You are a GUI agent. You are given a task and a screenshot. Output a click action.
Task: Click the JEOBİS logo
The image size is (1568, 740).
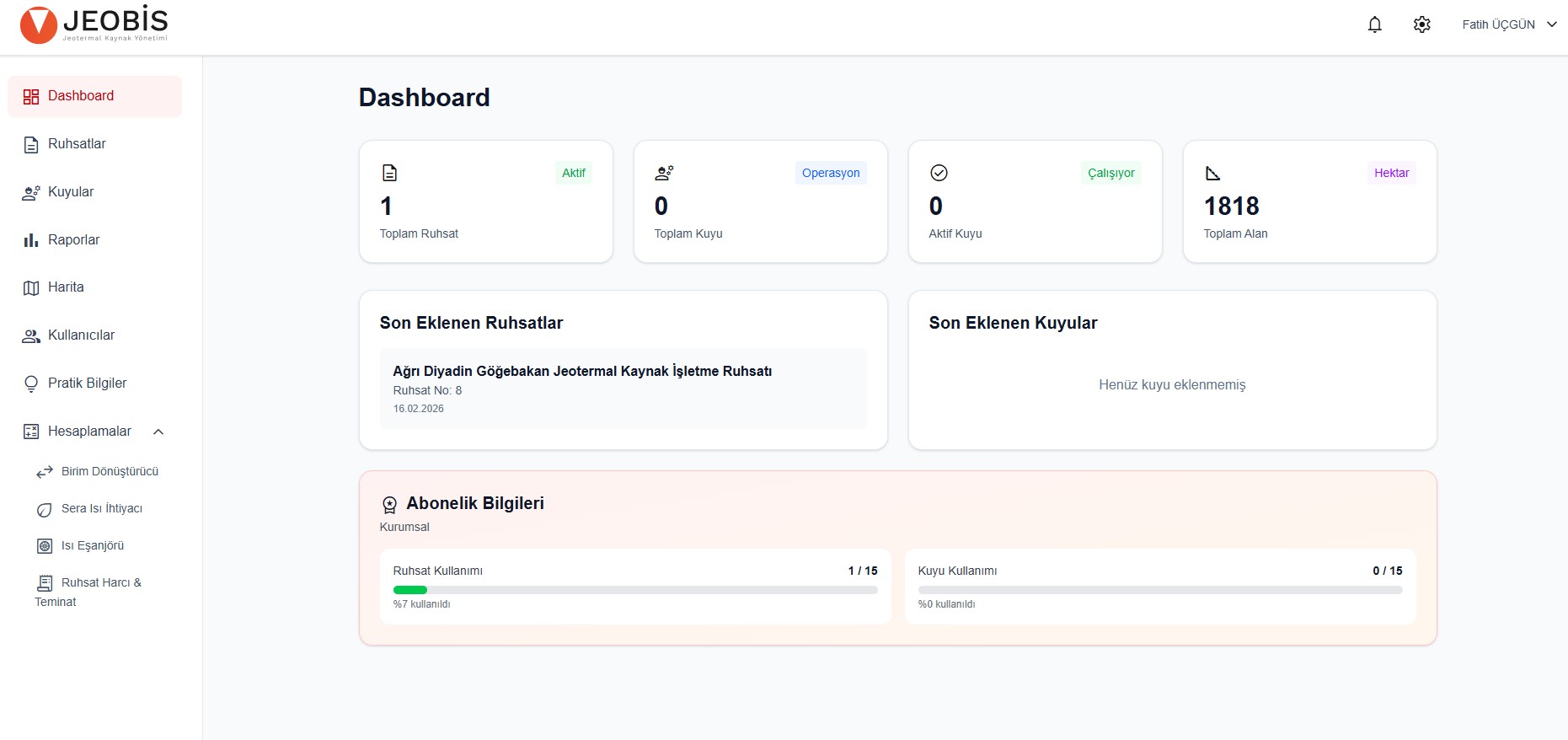pyautogui.click(x=94, y=24)
